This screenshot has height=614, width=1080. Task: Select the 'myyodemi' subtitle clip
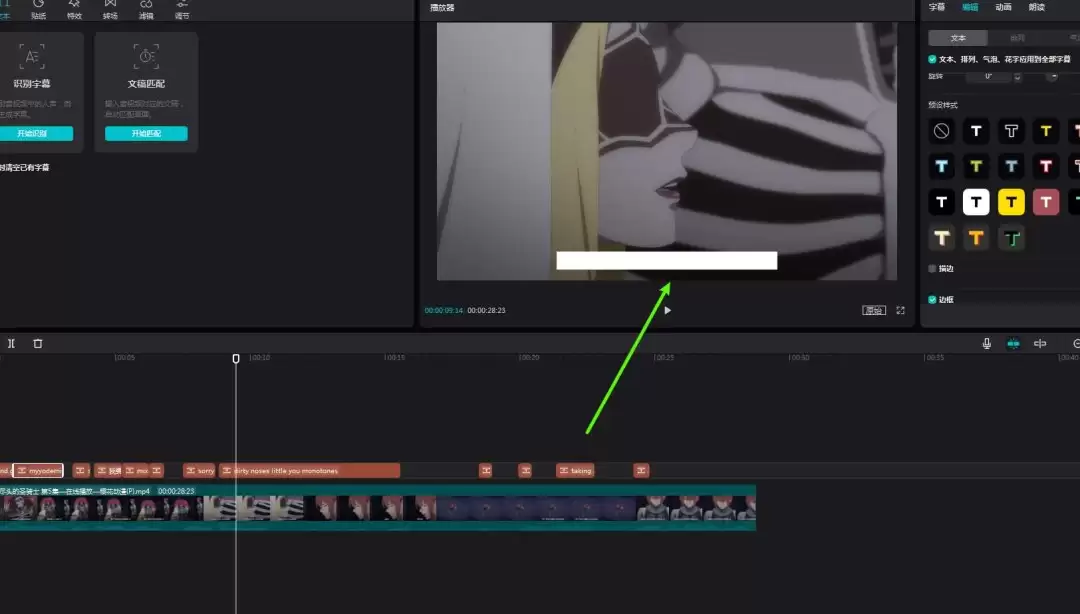click(x=38, y=471)
